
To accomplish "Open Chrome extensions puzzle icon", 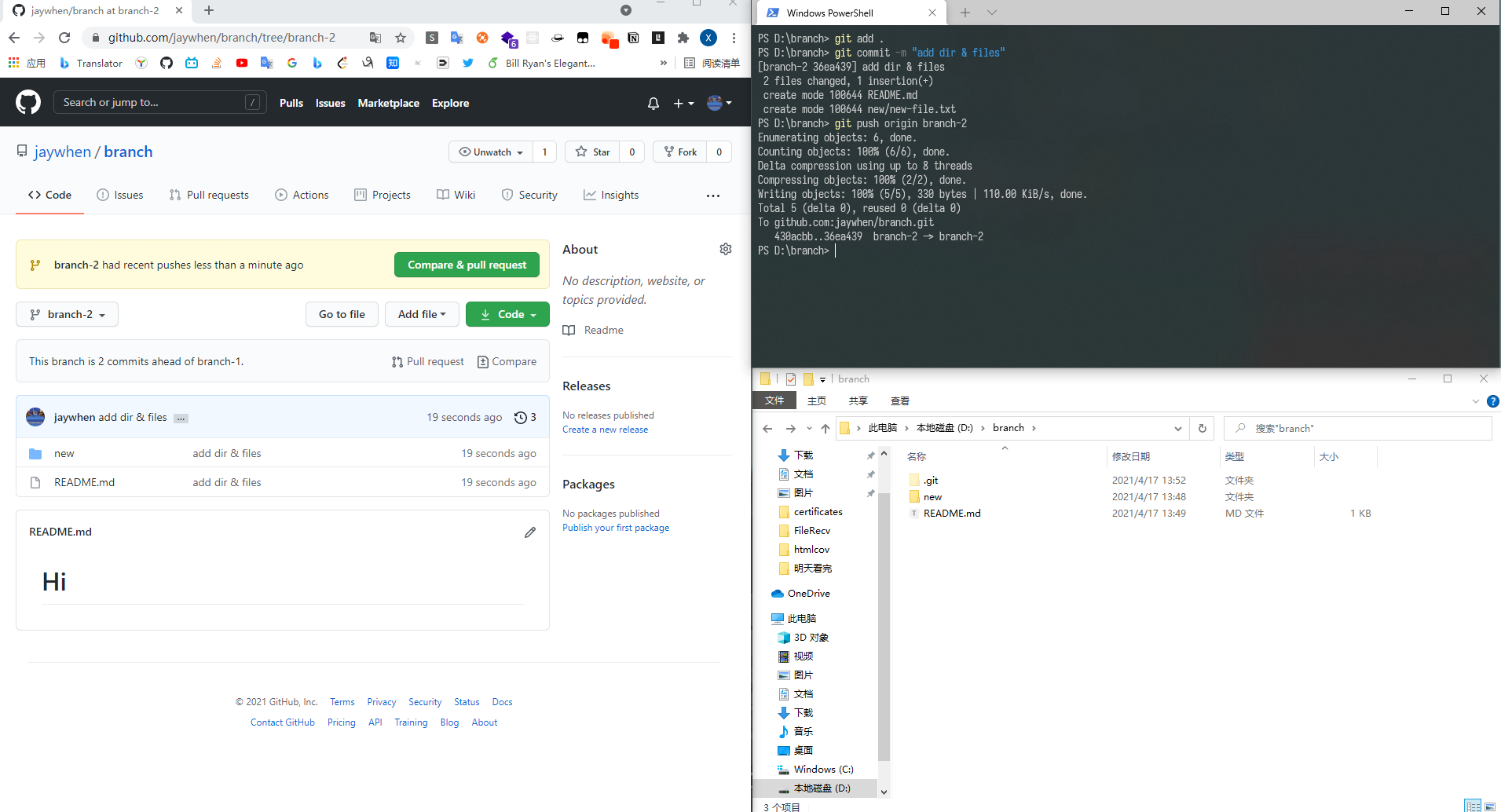I will 683,38.
